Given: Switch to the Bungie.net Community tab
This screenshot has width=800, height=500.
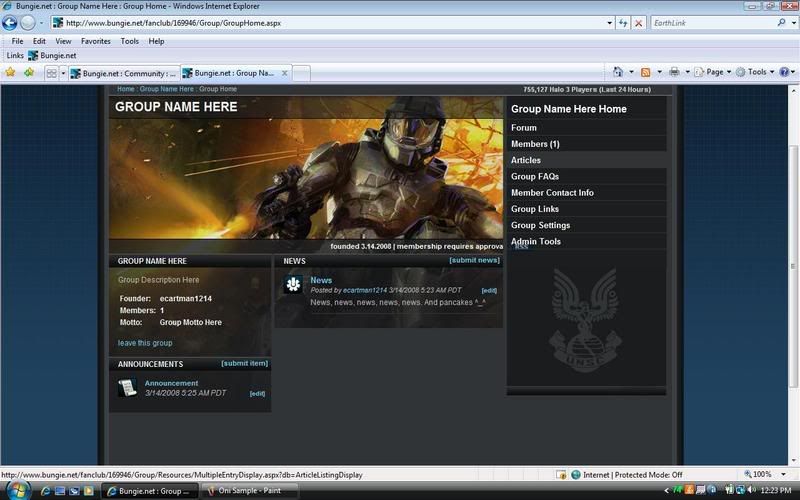Looking at the screenshot, I should tap(123, 73).
